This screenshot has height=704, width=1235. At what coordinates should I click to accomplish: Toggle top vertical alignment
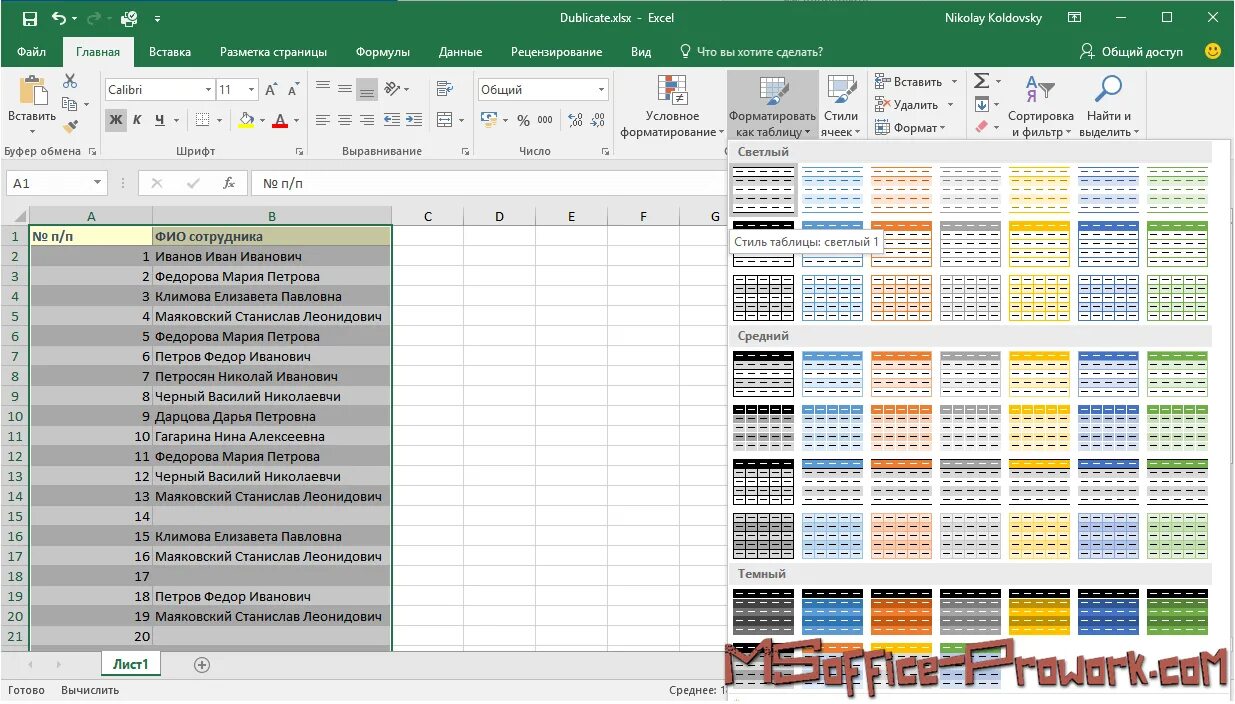click(322, 88)
